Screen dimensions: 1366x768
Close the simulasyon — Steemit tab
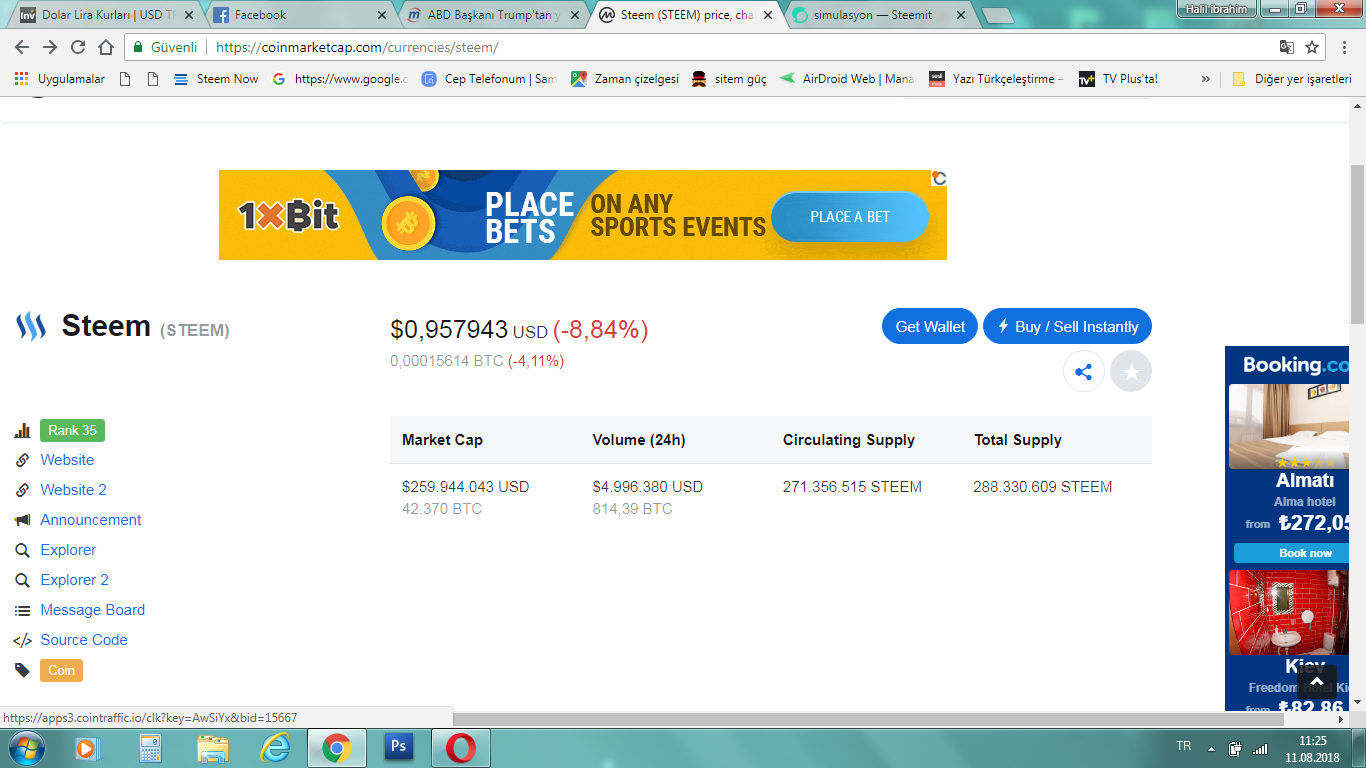[960, 15]
